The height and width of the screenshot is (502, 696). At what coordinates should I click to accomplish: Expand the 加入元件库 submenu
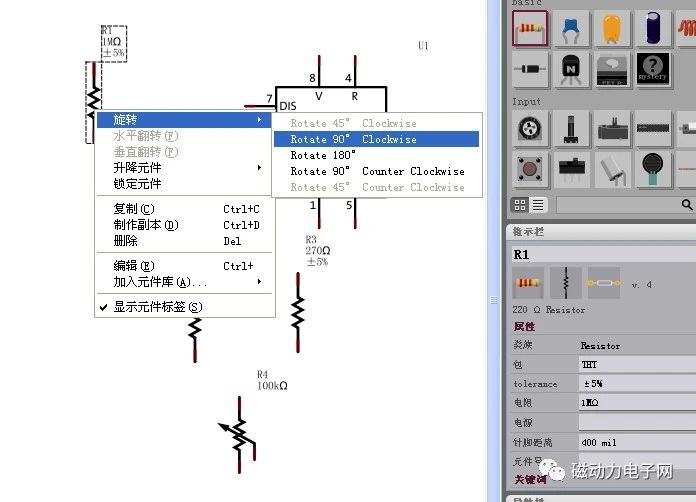tap(185, 282)
